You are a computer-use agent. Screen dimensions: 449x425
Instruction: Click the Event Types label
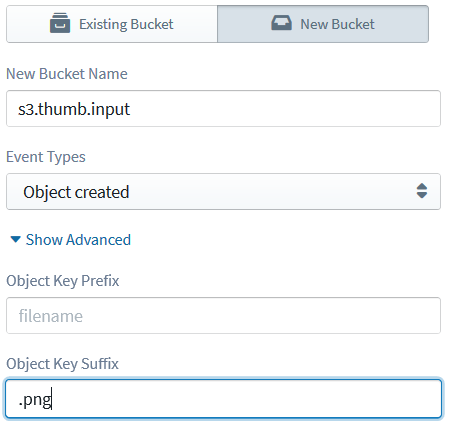tap(46, 157)
